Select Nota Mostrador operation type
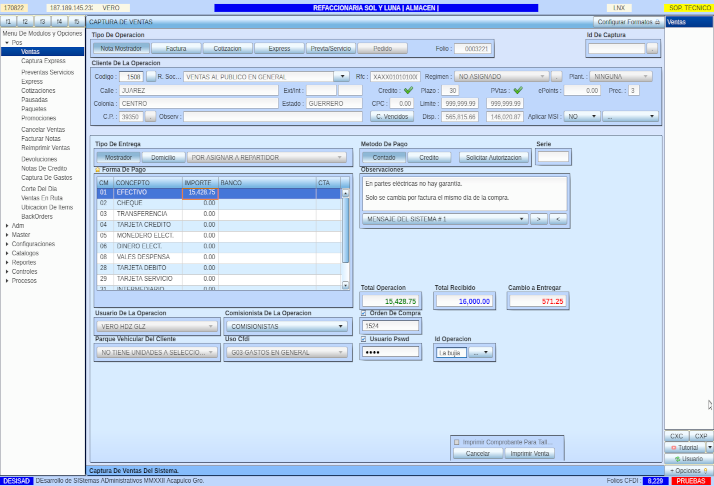Screen dimensions: 714x486 tap(121, 48)
